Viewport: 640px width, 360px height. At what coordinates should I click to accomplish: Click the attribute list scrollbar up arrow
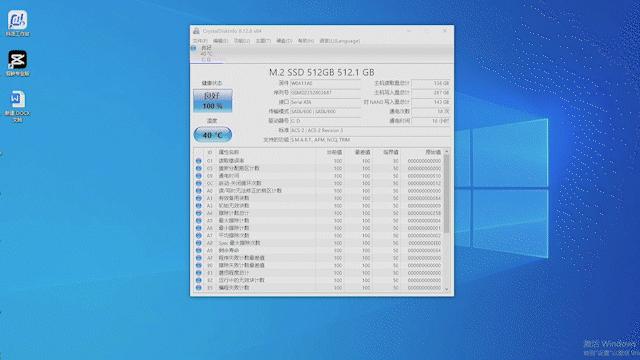pyautogui.click(x=447, y=151)
